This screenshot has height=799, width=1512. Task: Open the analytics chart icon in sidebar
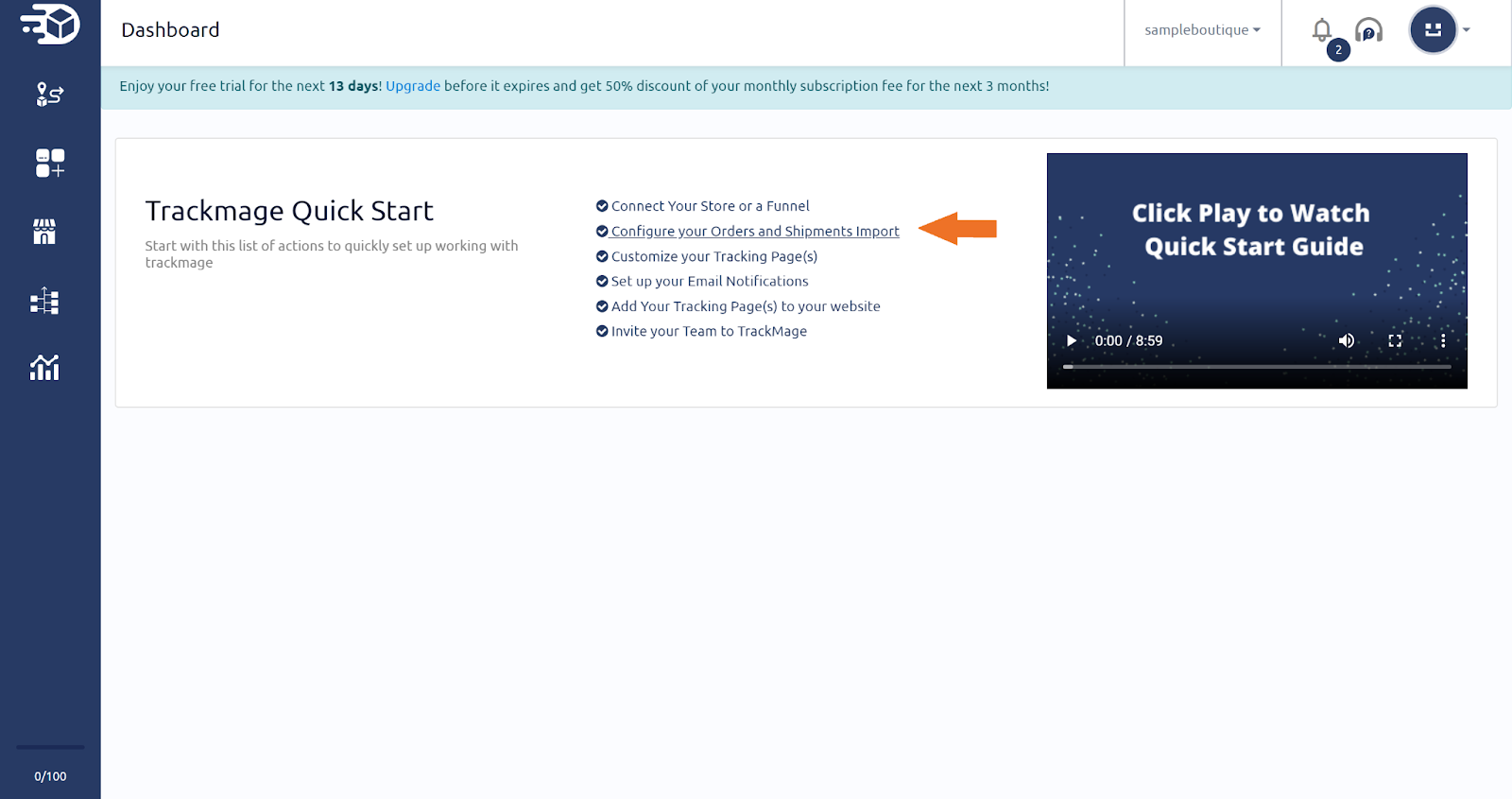coord(44,368)
